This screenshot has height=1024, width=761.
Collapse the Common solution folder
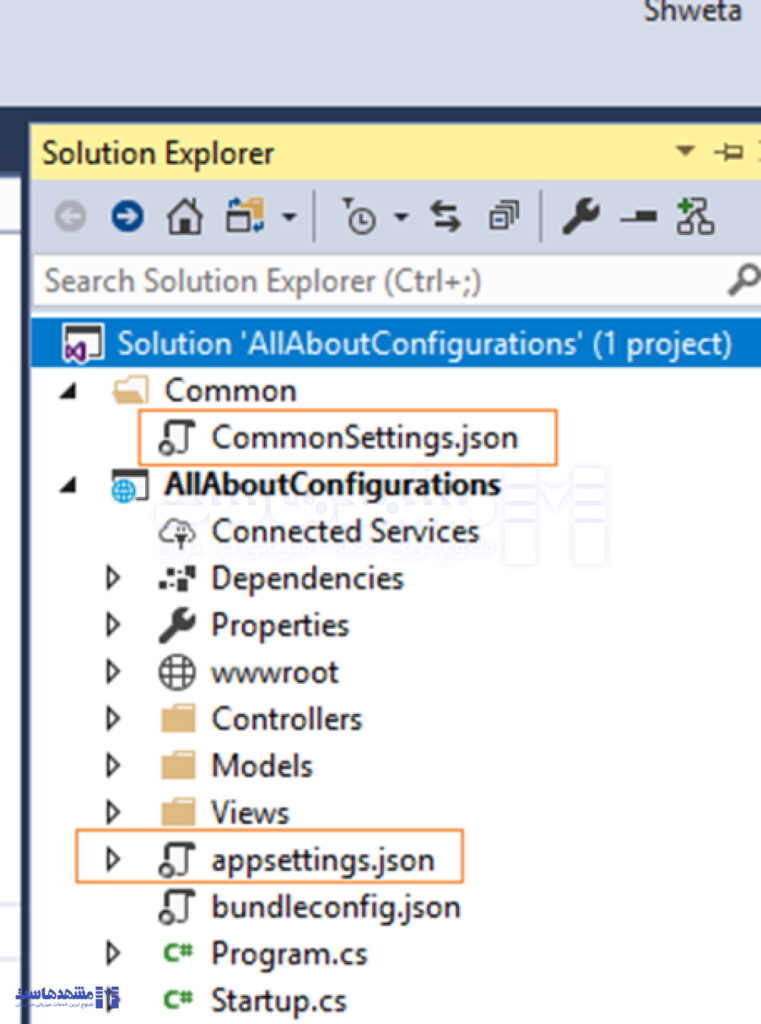[x=68, y=390]
